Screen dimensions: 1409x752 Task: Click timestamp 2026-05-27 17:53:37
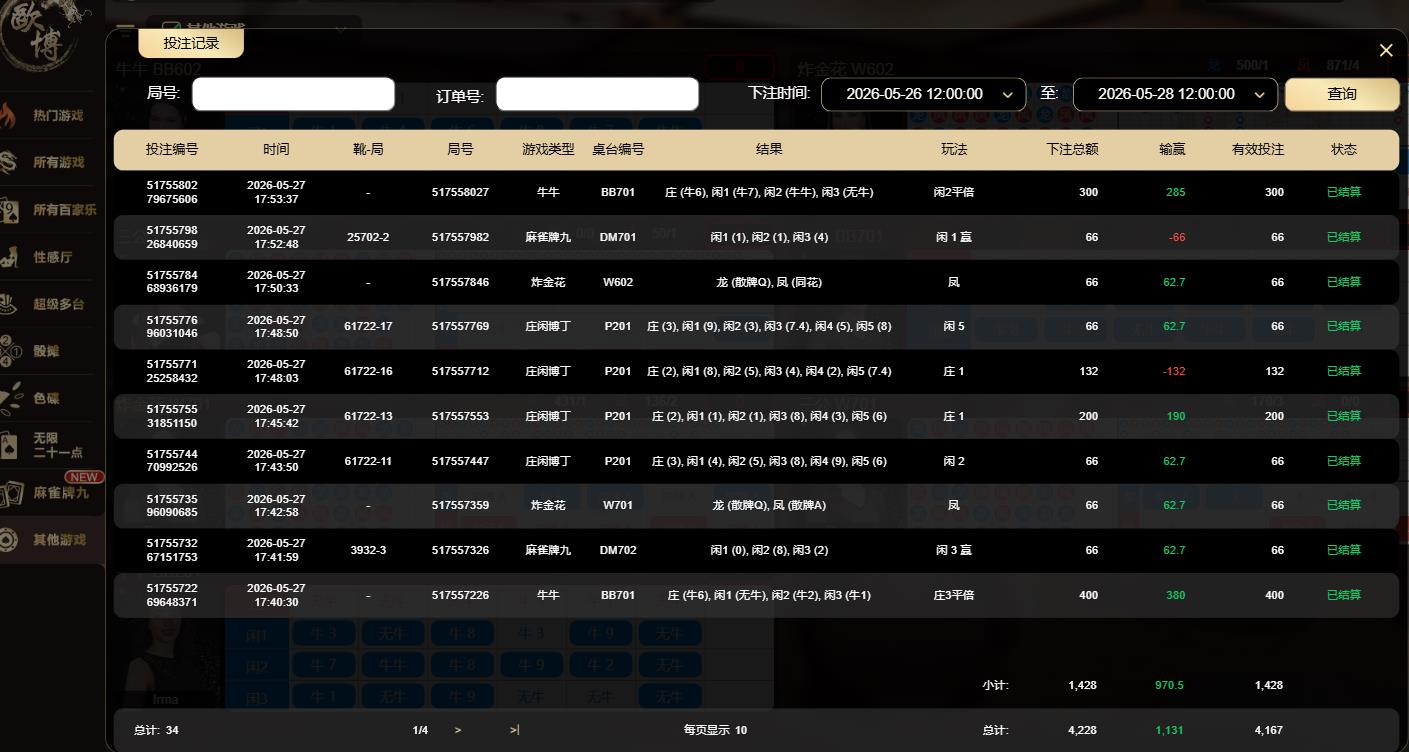(276, 192)
